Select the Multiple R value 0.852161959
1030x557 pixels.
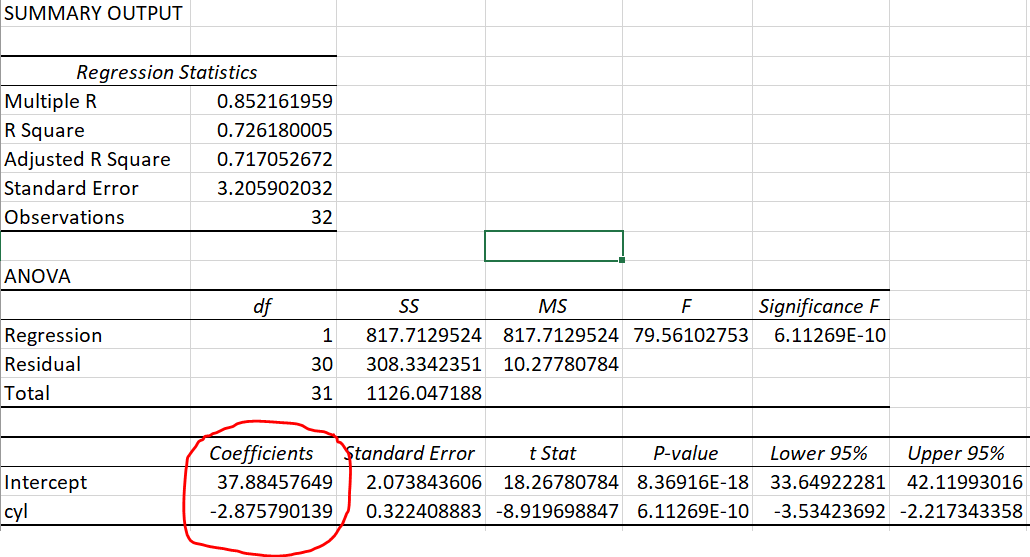point(274,101)
